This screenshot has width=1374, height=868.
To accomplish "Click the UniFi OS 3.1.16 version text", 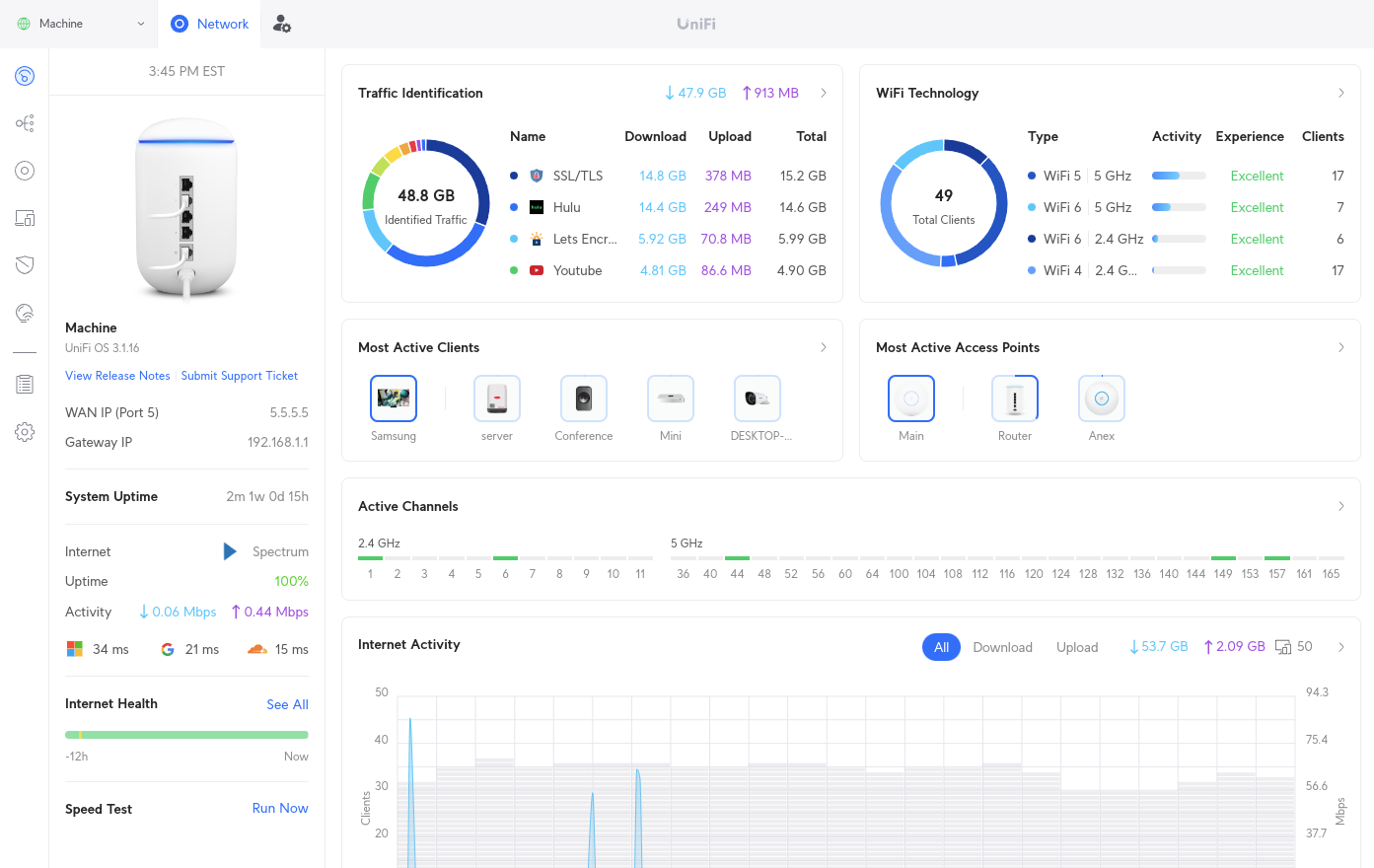I will point(103,348).
